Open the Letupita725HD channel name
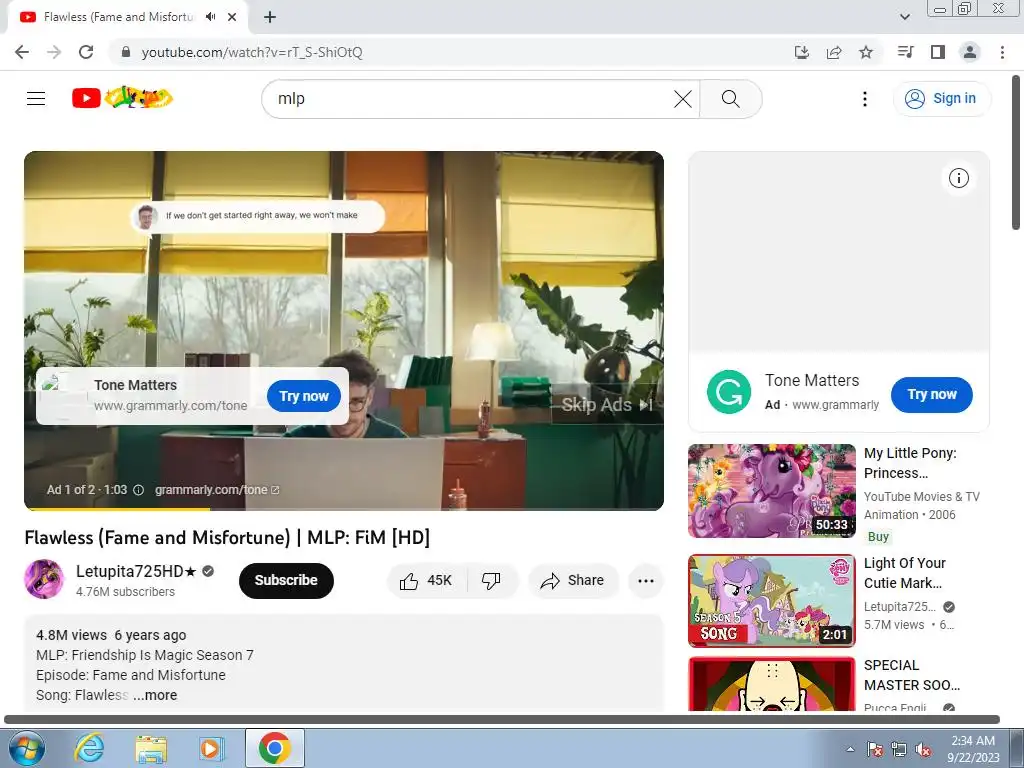The image size is (1024, 768). (x=136, y=571)
